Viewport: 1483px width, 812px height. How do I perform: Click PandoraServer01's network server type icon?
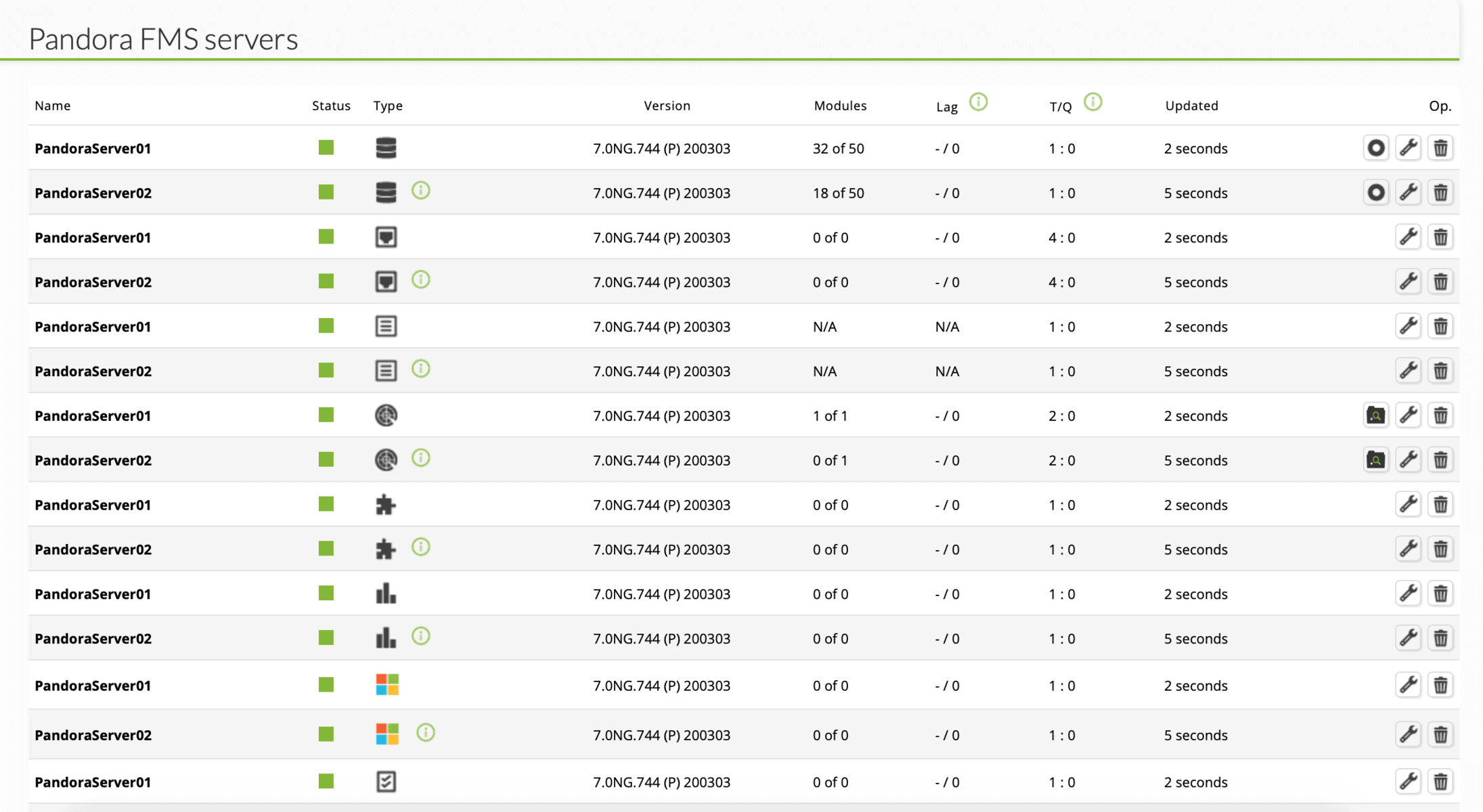click(x=386, y=238)
